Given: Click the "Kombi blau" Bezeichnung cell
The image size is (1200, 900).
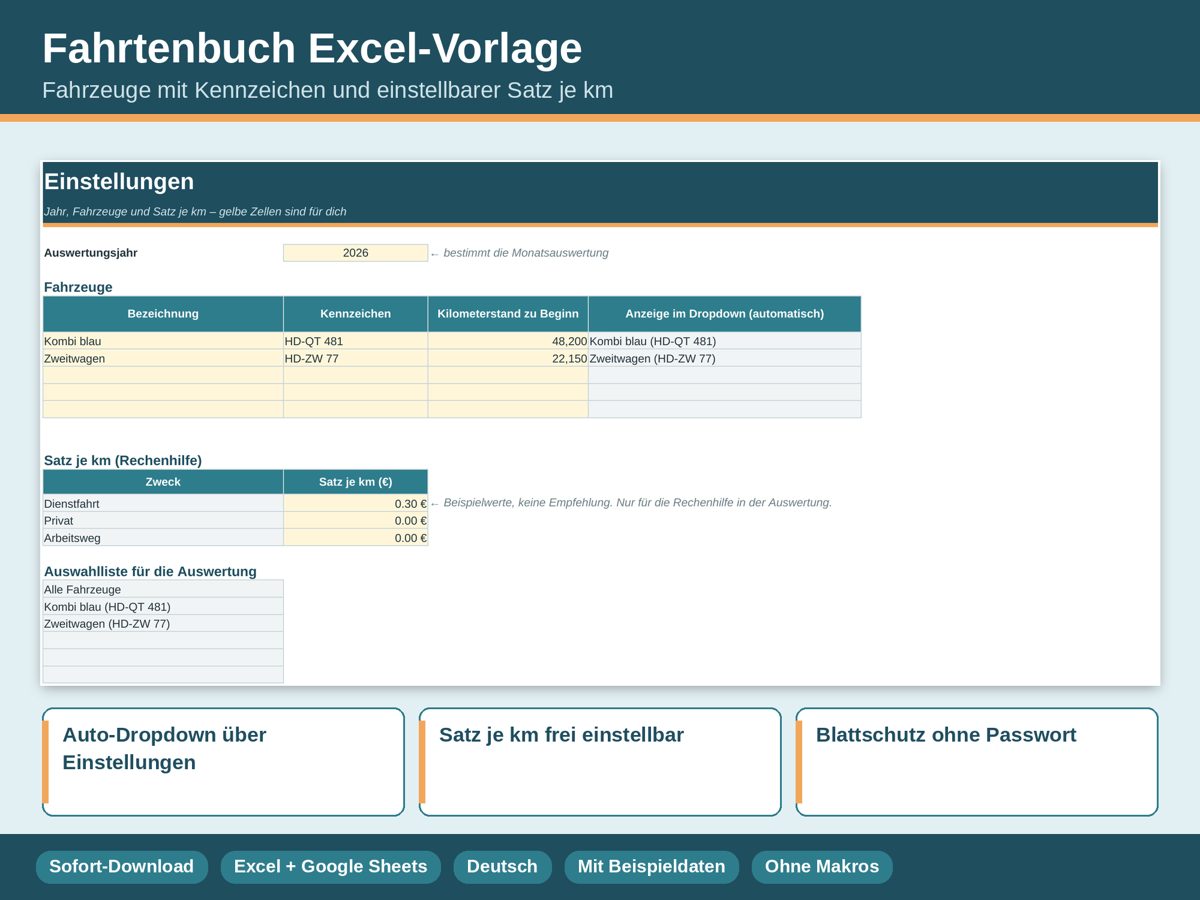Looking at the screenshot, I should pos(163,341).
